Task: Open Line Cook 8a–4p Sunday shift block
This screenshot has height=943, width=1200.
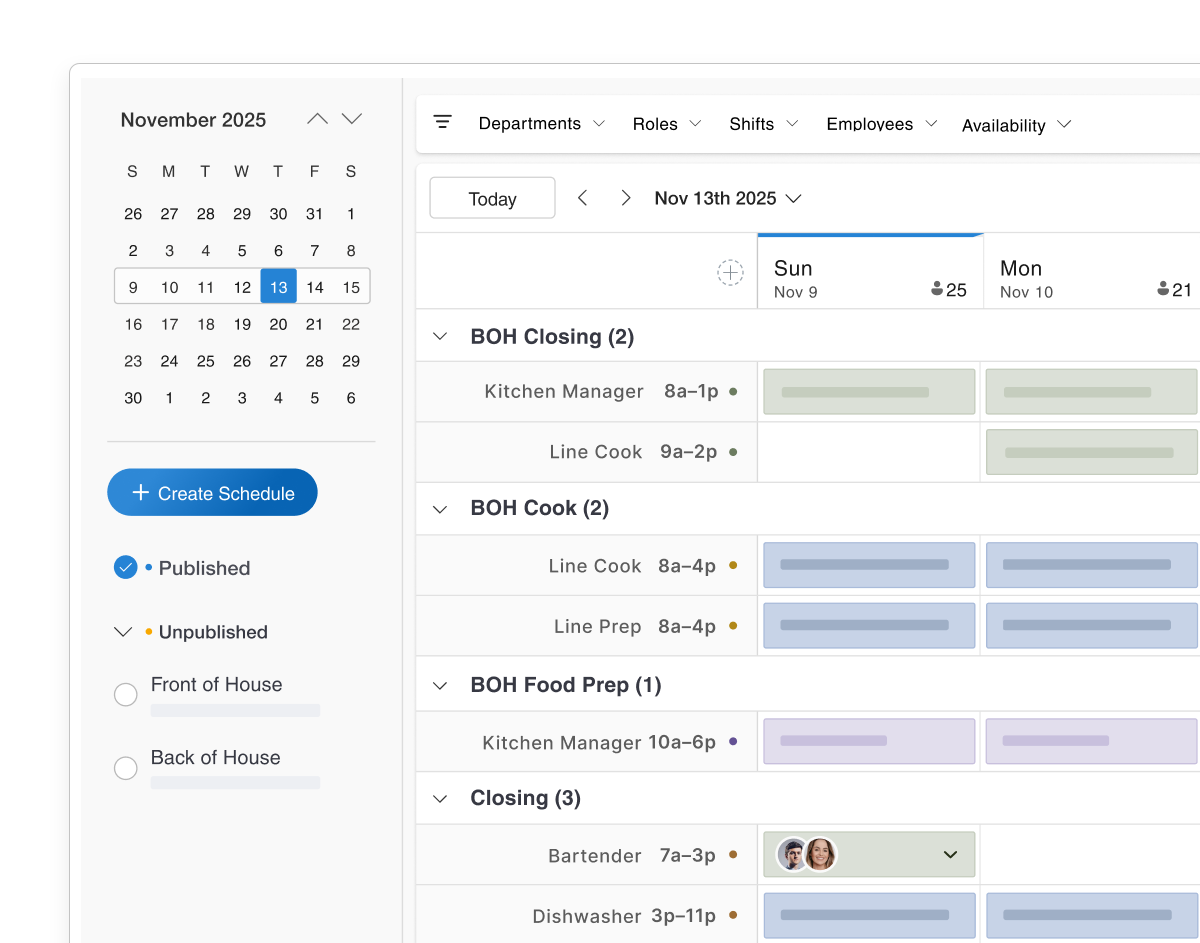Action: coord(869,565)
